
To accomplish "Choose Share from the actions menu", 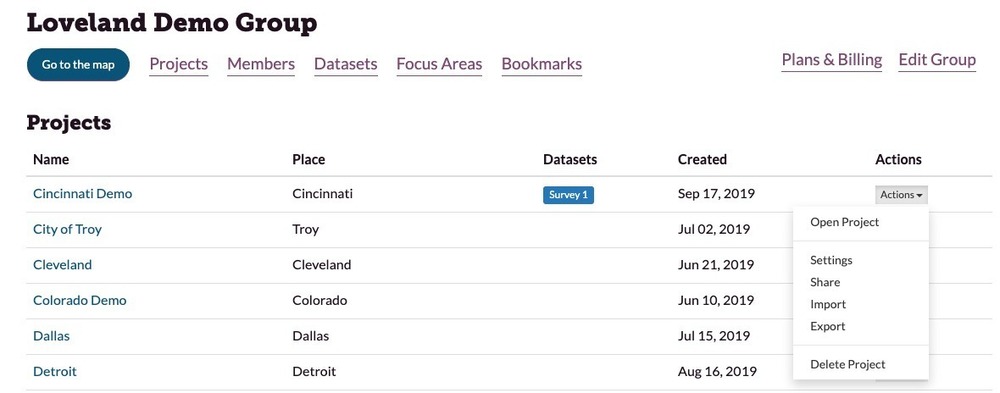I will click(x=825, y=282).
